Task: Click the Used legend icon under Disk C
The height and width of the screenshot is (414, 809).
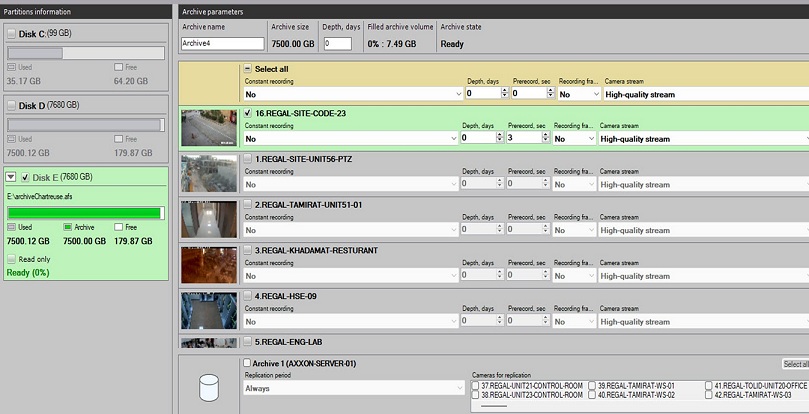Action: click(x=11, y=67)
